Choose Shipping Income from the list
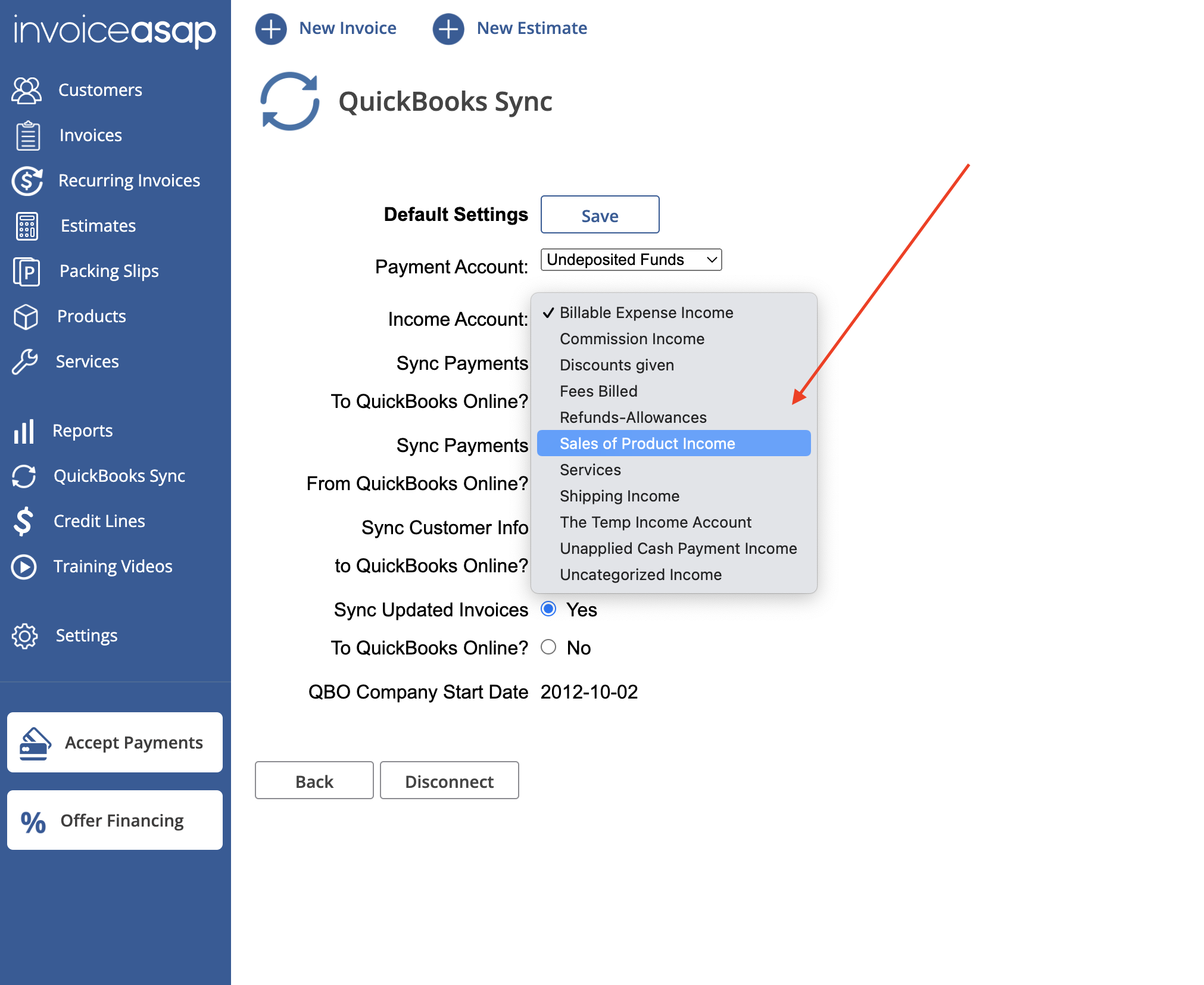1204x985 pixels. point(673,496)
